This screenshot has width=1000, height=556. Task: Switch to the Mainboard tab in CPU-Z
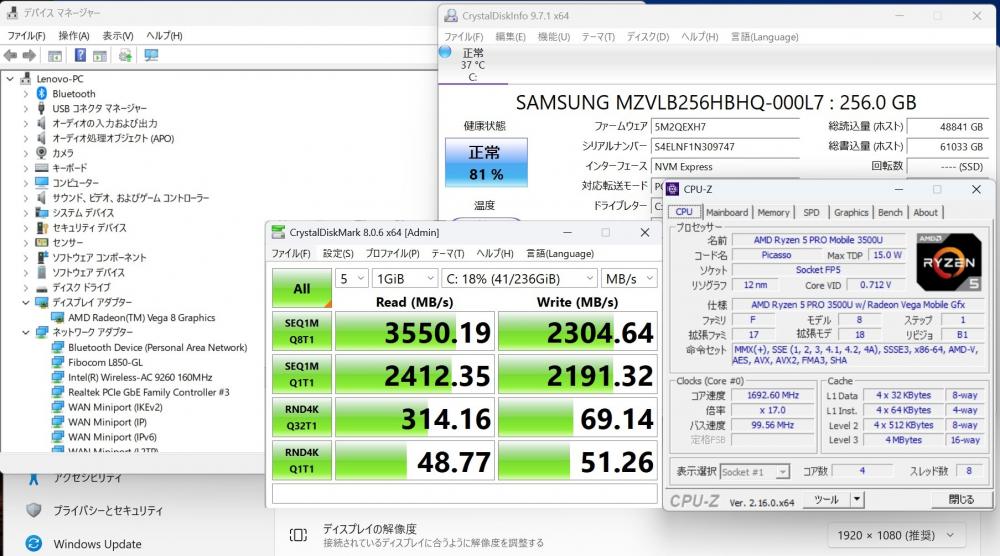pyautogui.click(x=727, y=212)
